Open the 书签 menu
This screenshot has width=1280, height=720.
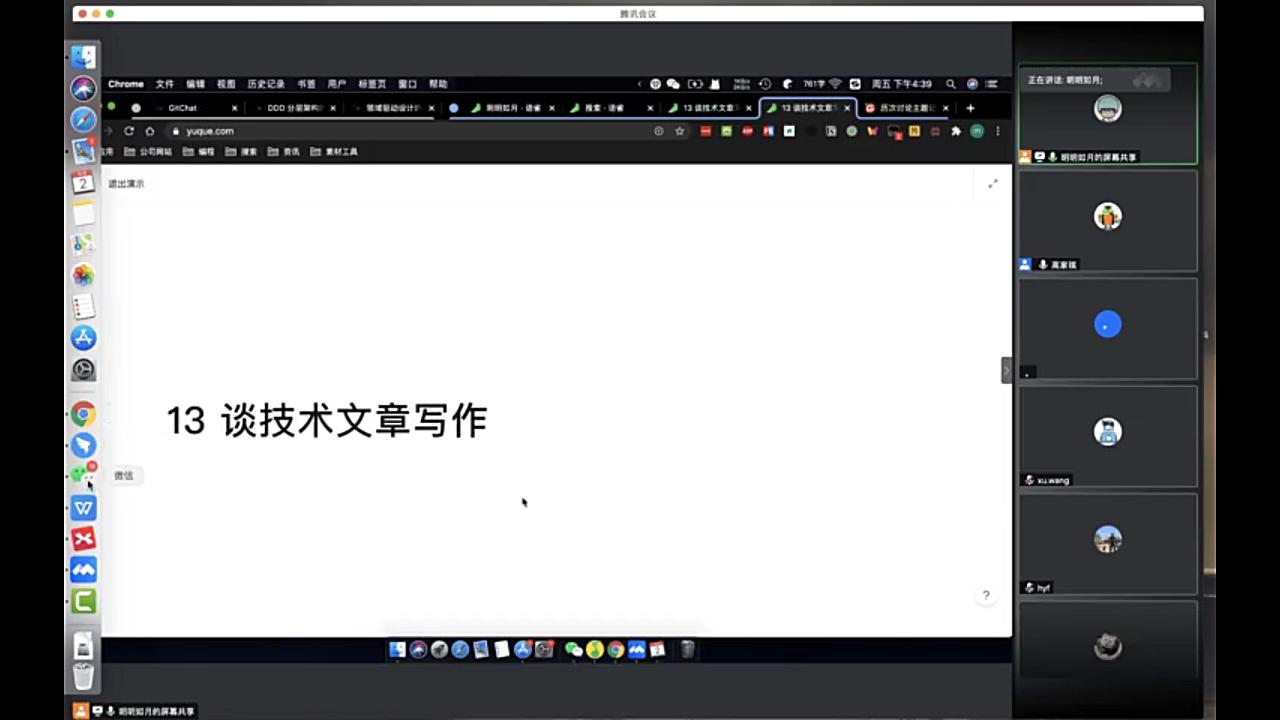pos(306,84)
